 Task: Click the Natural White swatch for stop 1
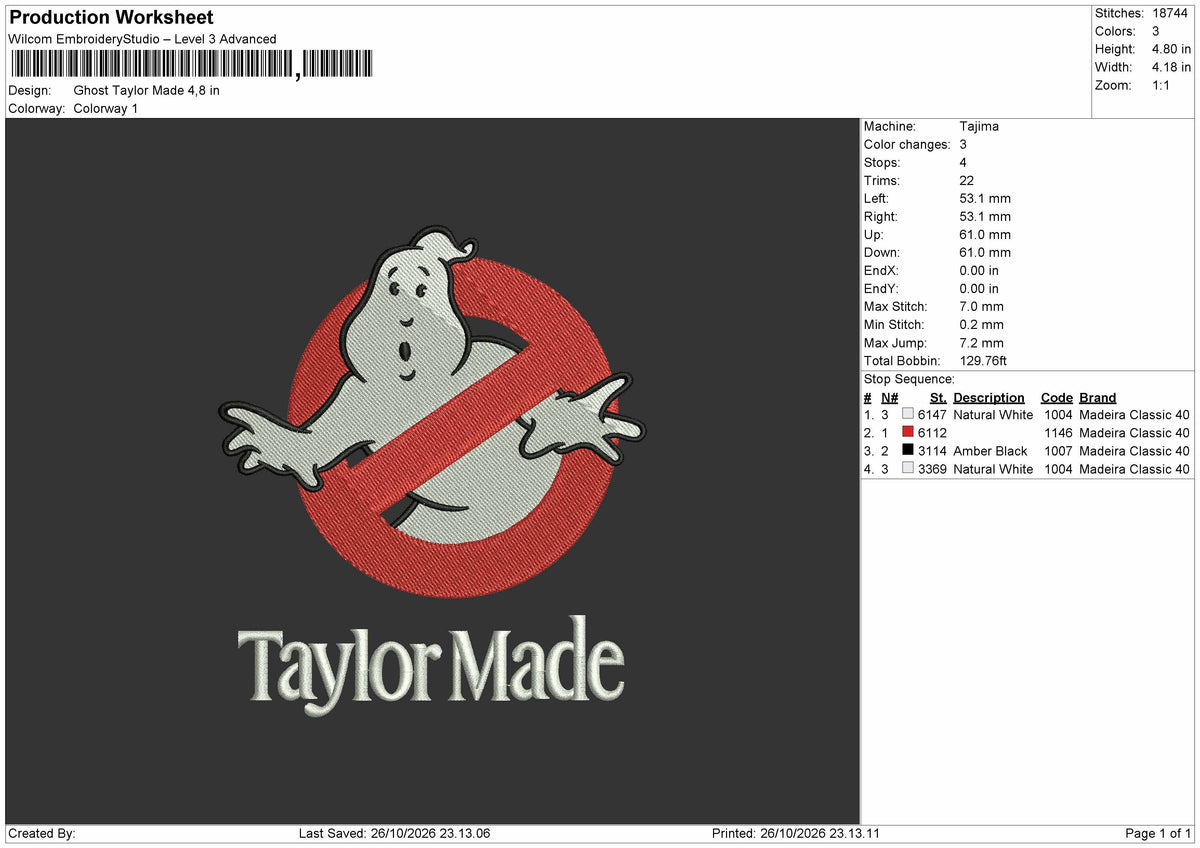pyautogui.click(x=908, y=414)
